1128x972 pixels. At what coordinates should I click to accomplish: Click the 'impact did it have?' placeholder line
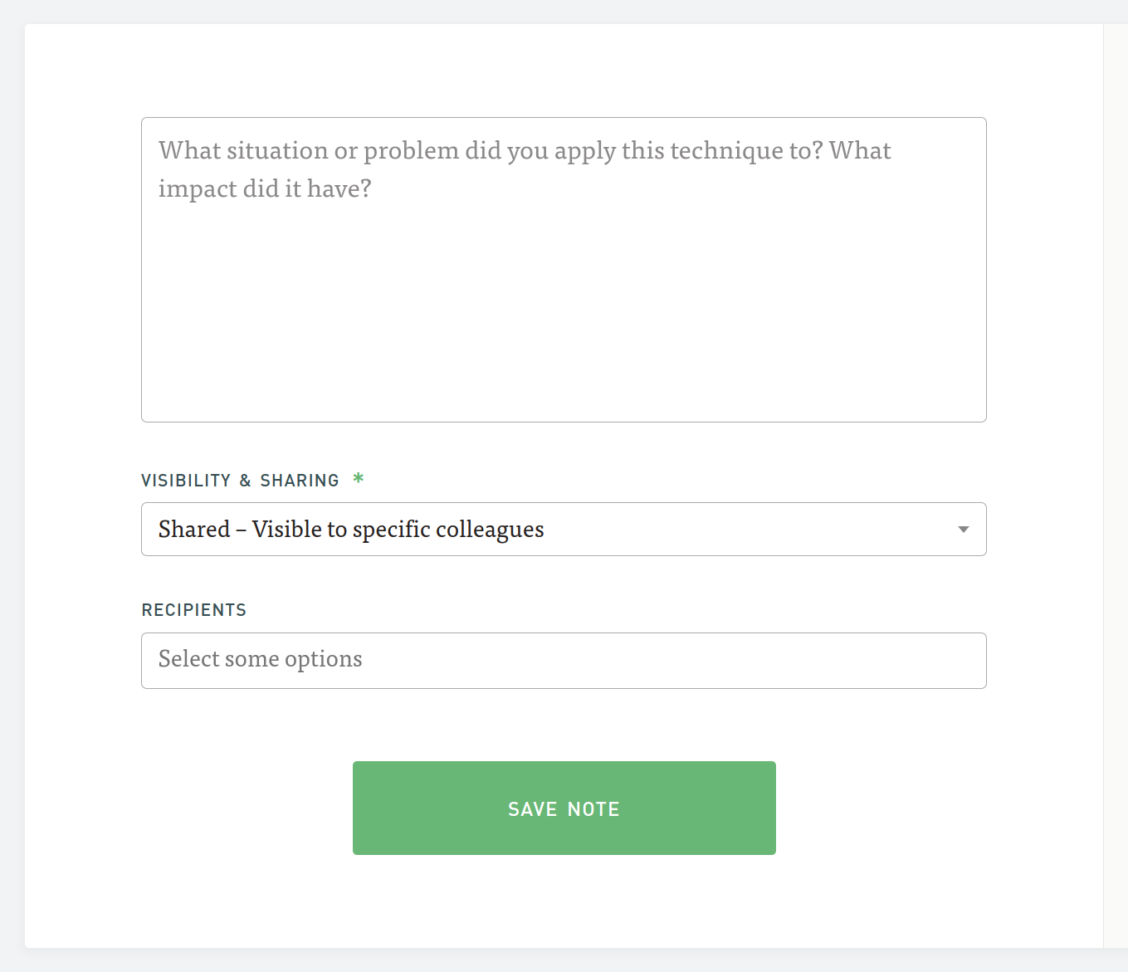265,189
